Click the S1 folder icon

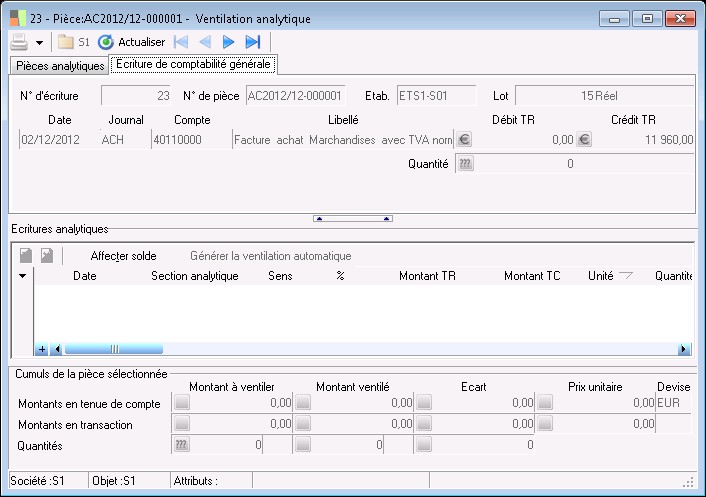click(66, 42)
